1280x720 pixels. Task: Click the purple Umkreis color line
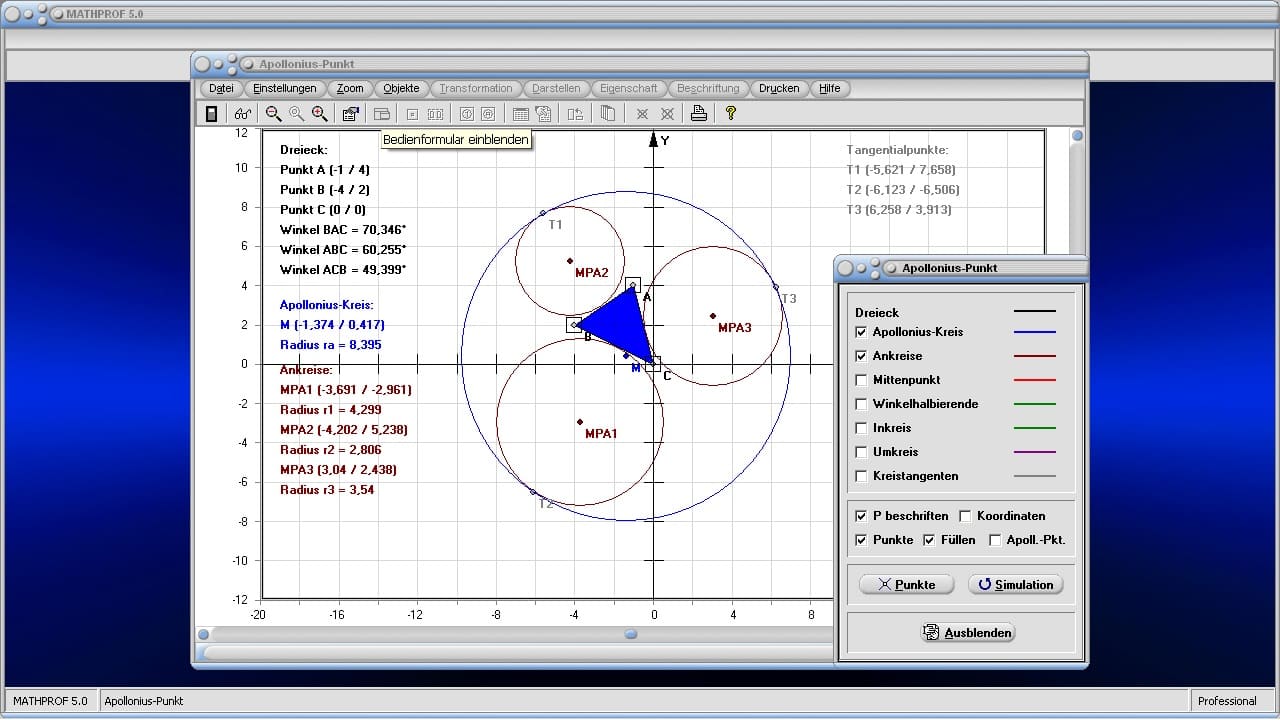1035,452
